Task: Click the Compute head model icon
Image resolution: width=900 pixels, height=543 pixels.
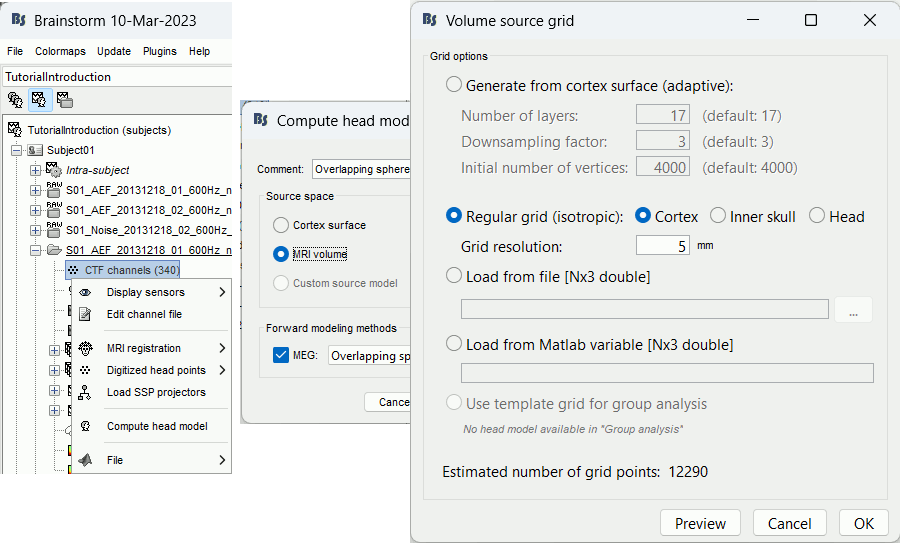Action: coord(85,426)
